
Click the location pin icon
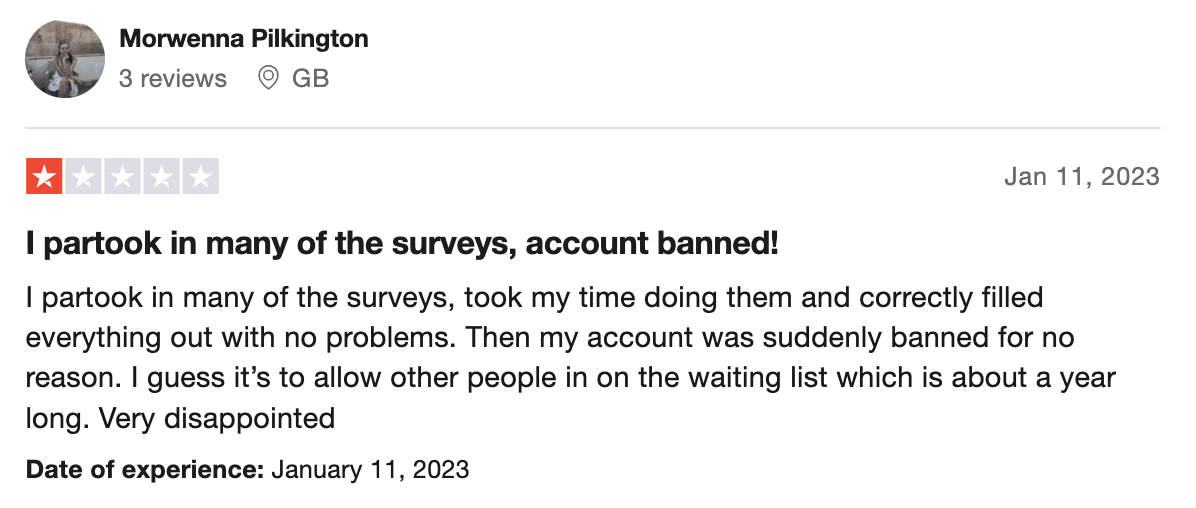[268, 78]
